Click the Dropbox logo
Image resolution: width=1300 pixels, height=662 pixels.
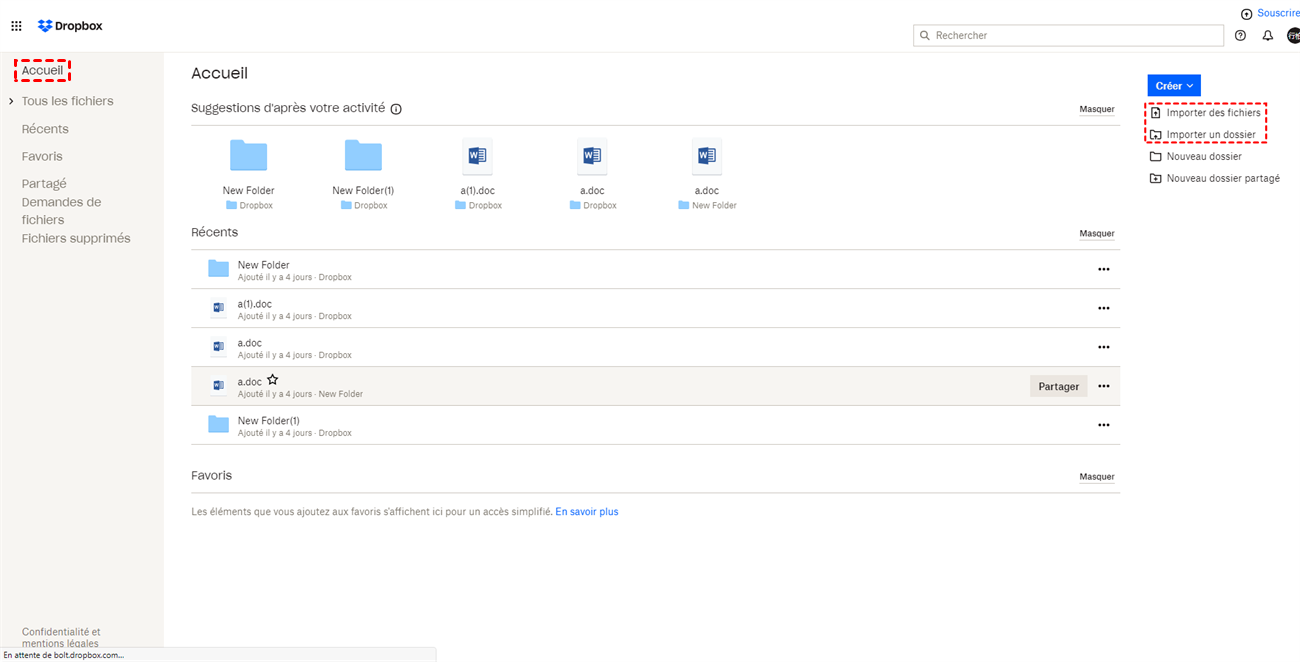[70, 26]
